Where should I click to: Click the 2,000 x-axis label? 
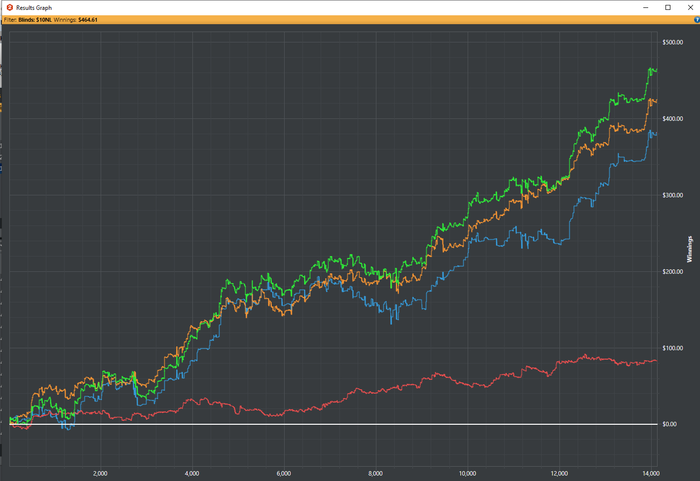(x=100, y=473)
